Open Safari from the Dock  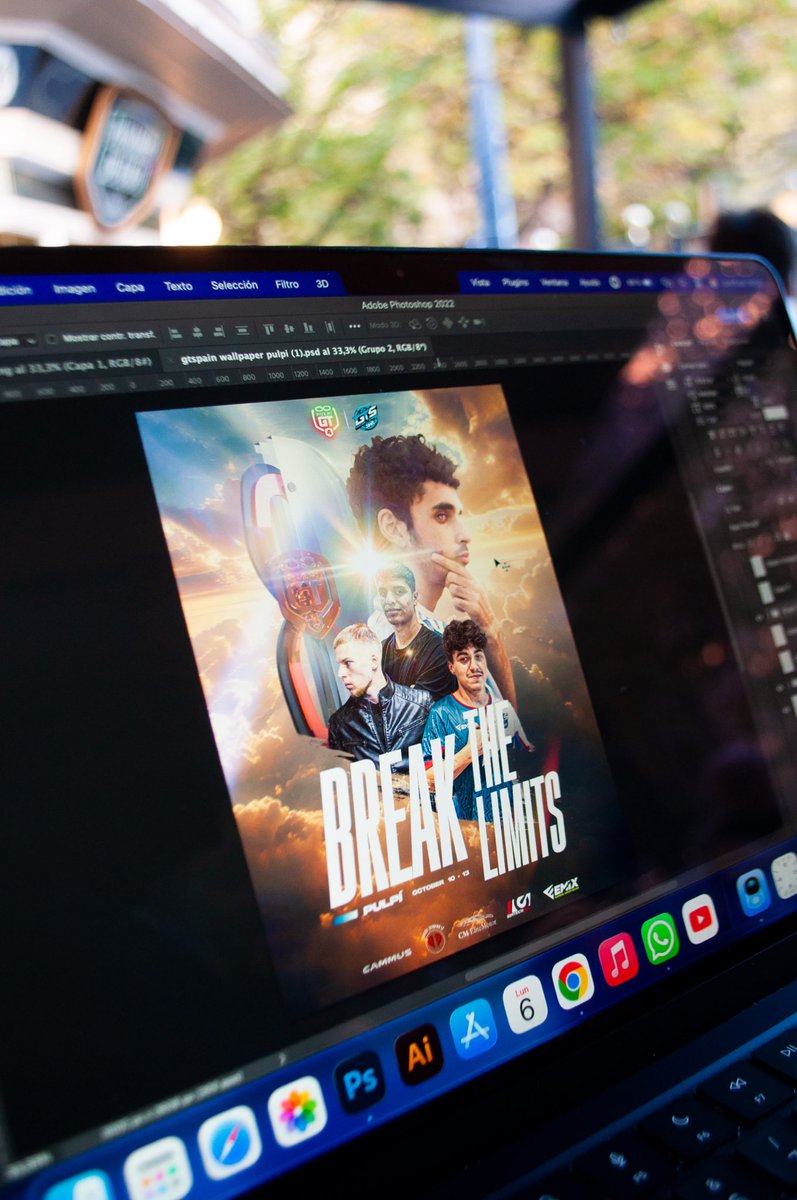click(x=229, y=1142)
